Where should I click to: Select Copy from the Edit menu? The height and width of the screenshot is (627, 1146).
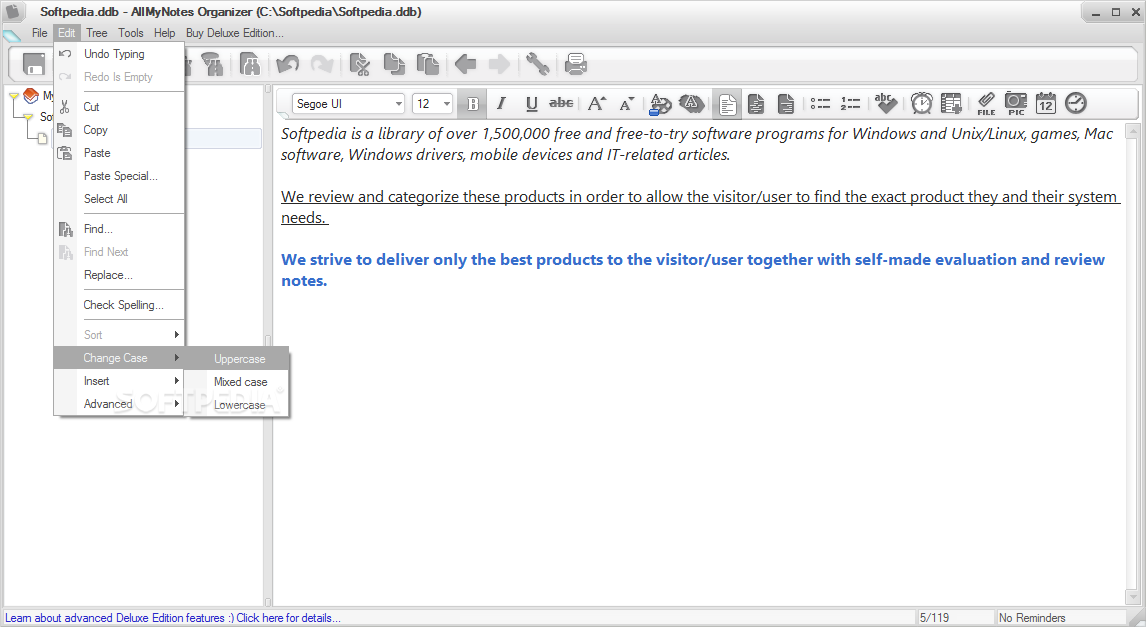point(119,130)
